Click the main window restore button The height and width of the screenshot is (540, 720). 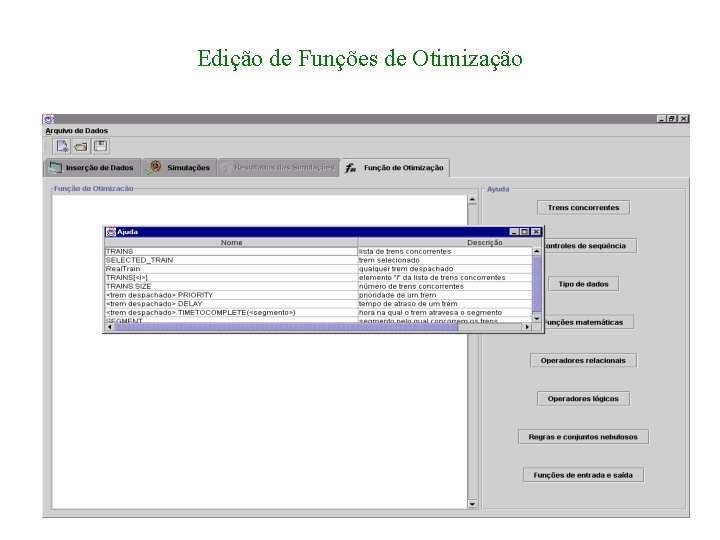(x=672, y=118)
